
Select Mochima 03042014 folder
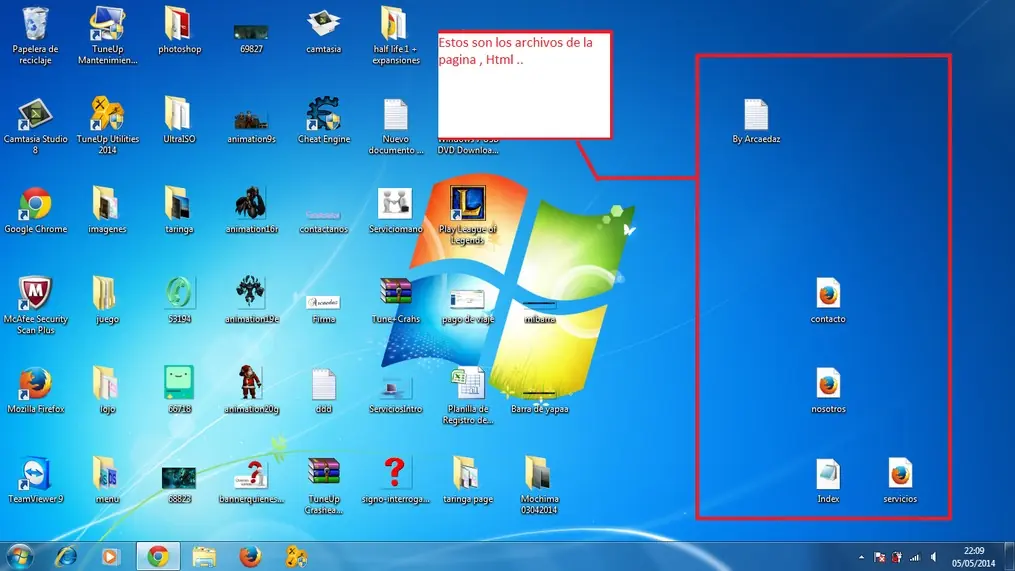(539, 475)
